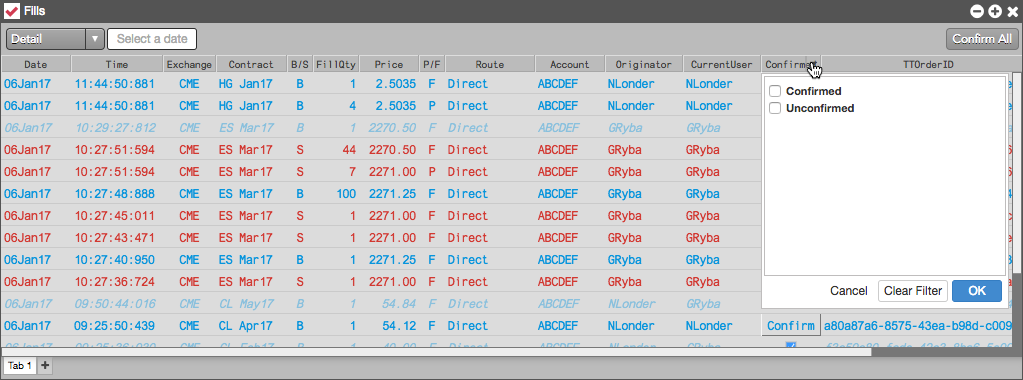Click the vertical scrollbar on the right edge
Viewport: 1023px width, 380px height.
tap(1016, 173)
